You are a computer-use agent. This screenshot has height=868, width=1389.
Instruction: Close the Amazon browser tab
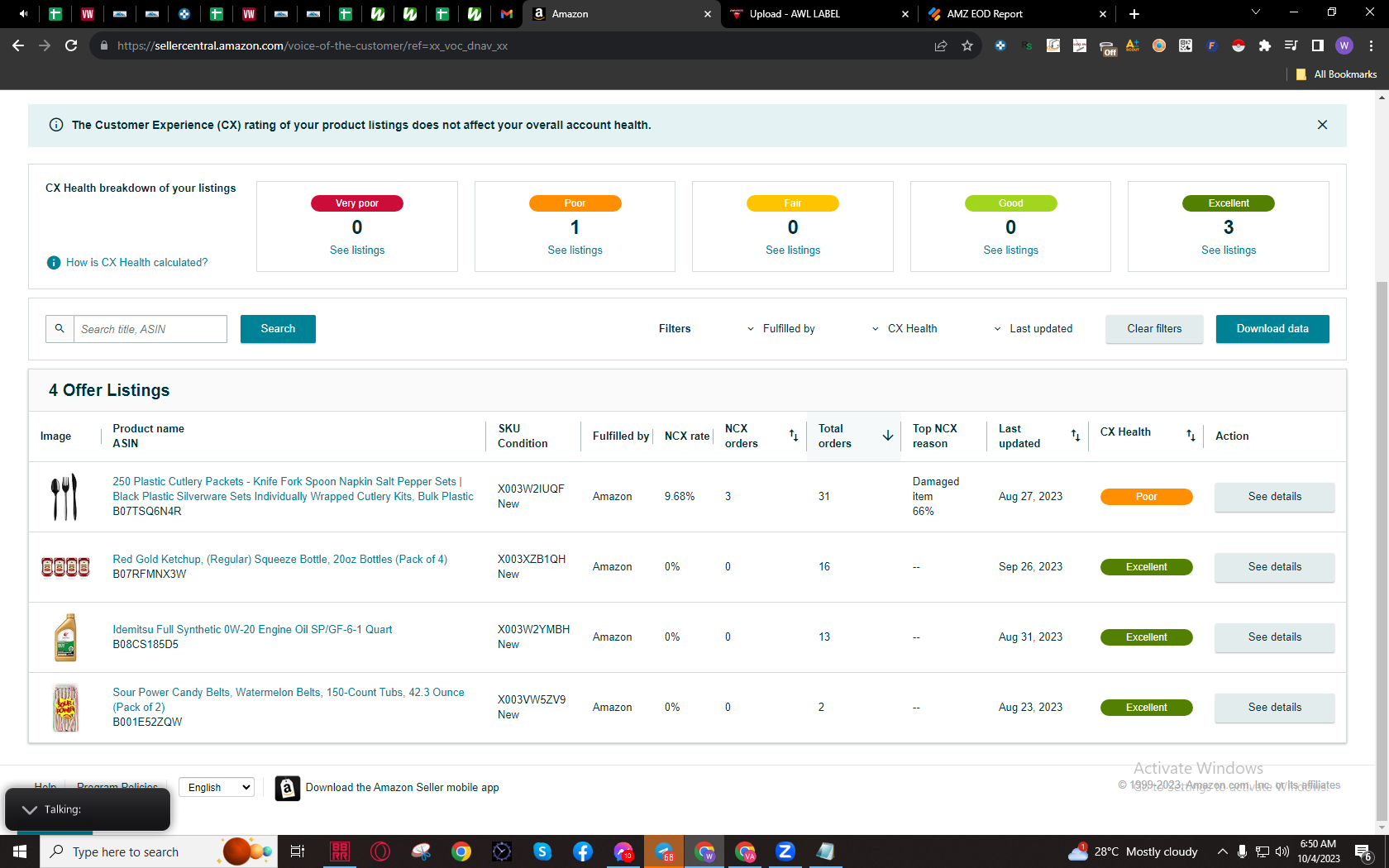click(708, 14)
